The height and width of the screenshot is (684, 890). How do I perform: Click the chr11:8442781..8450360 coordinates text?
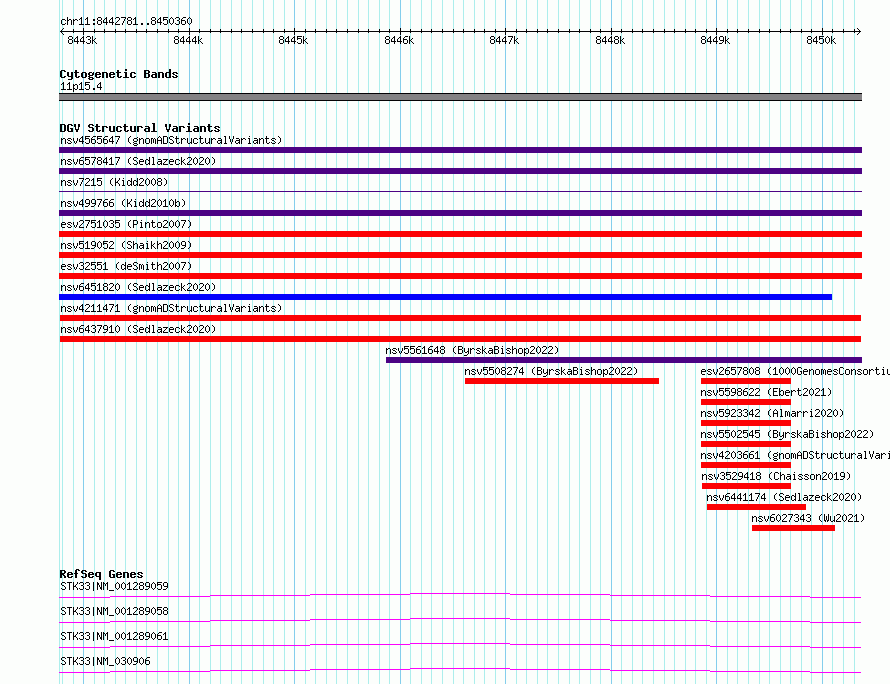tap(126, 22)
